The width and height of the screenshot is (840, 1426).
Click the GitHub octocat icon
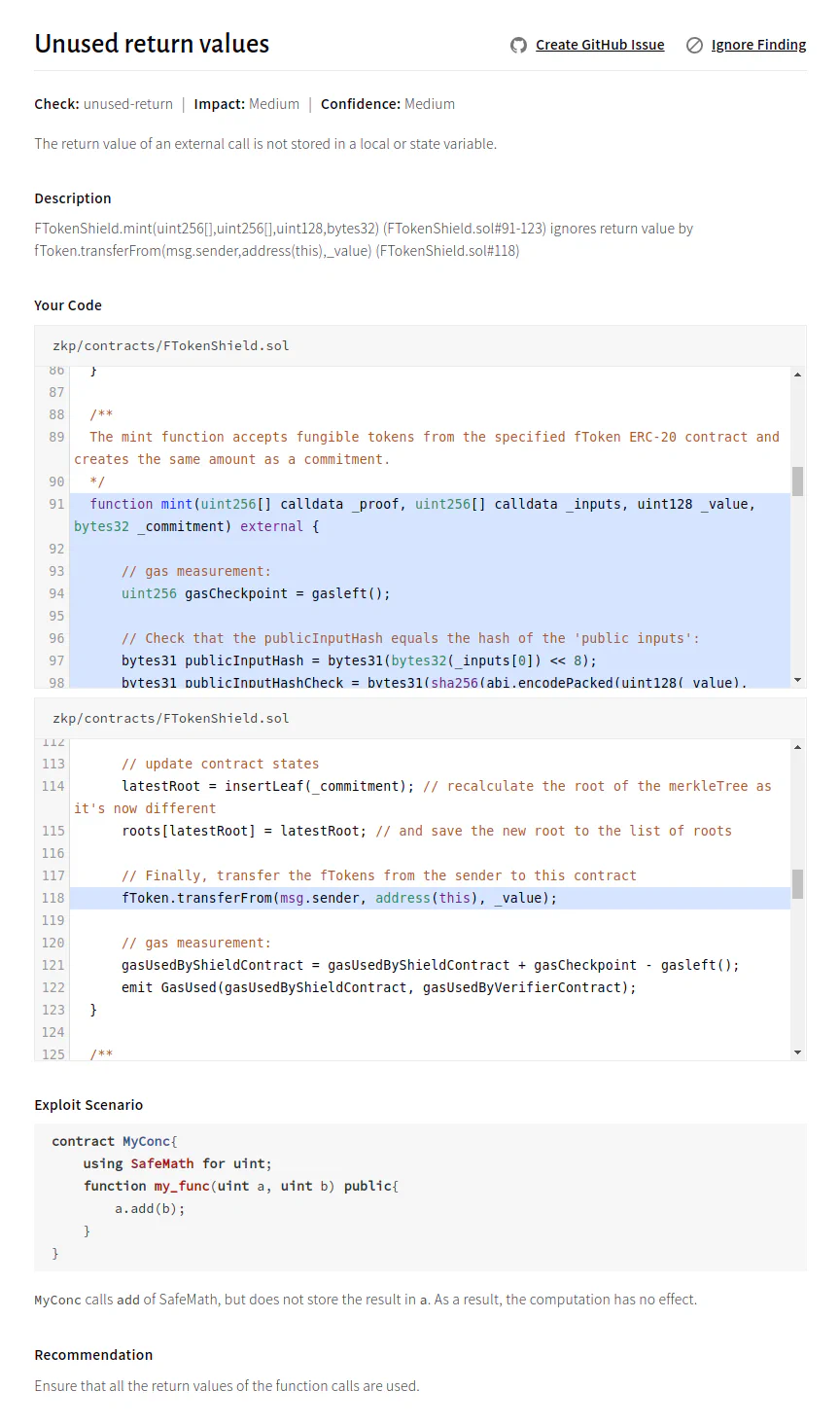(x=518, y=45)
